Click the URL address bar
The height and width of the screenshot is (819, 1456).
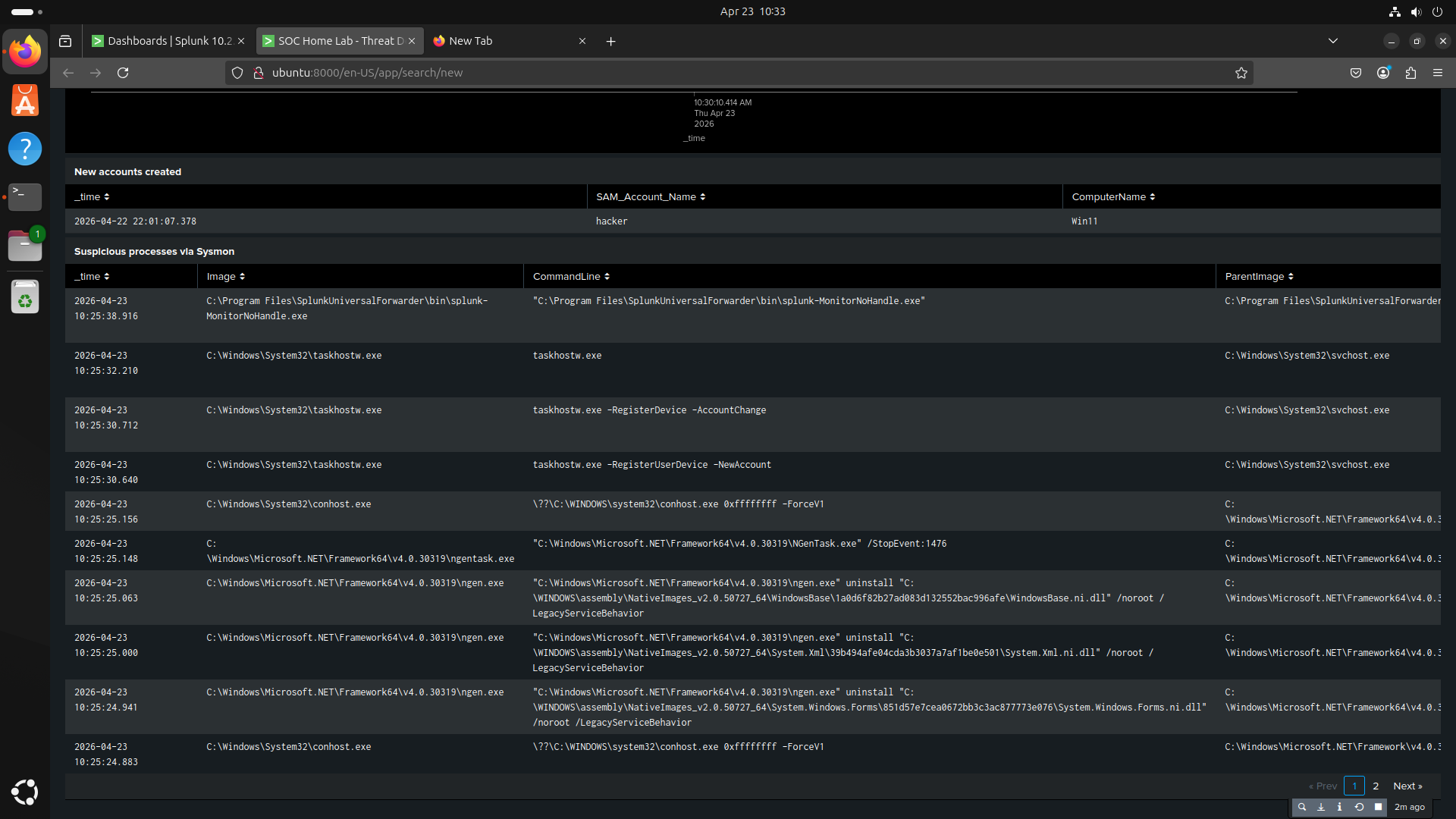[682, 73]
